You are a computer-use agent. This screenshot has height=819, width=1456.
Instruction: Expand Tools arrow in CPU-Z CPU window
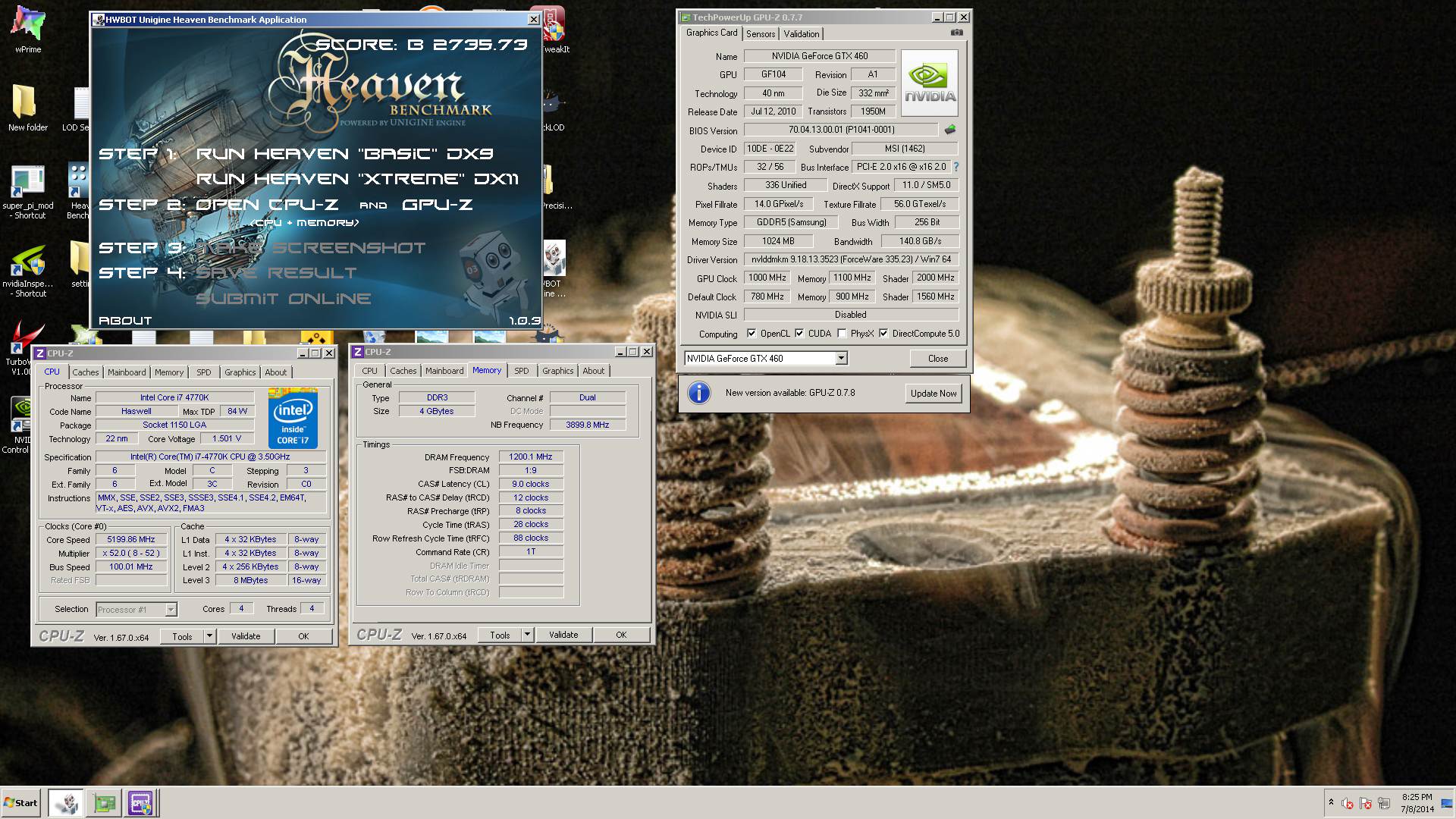210,636
